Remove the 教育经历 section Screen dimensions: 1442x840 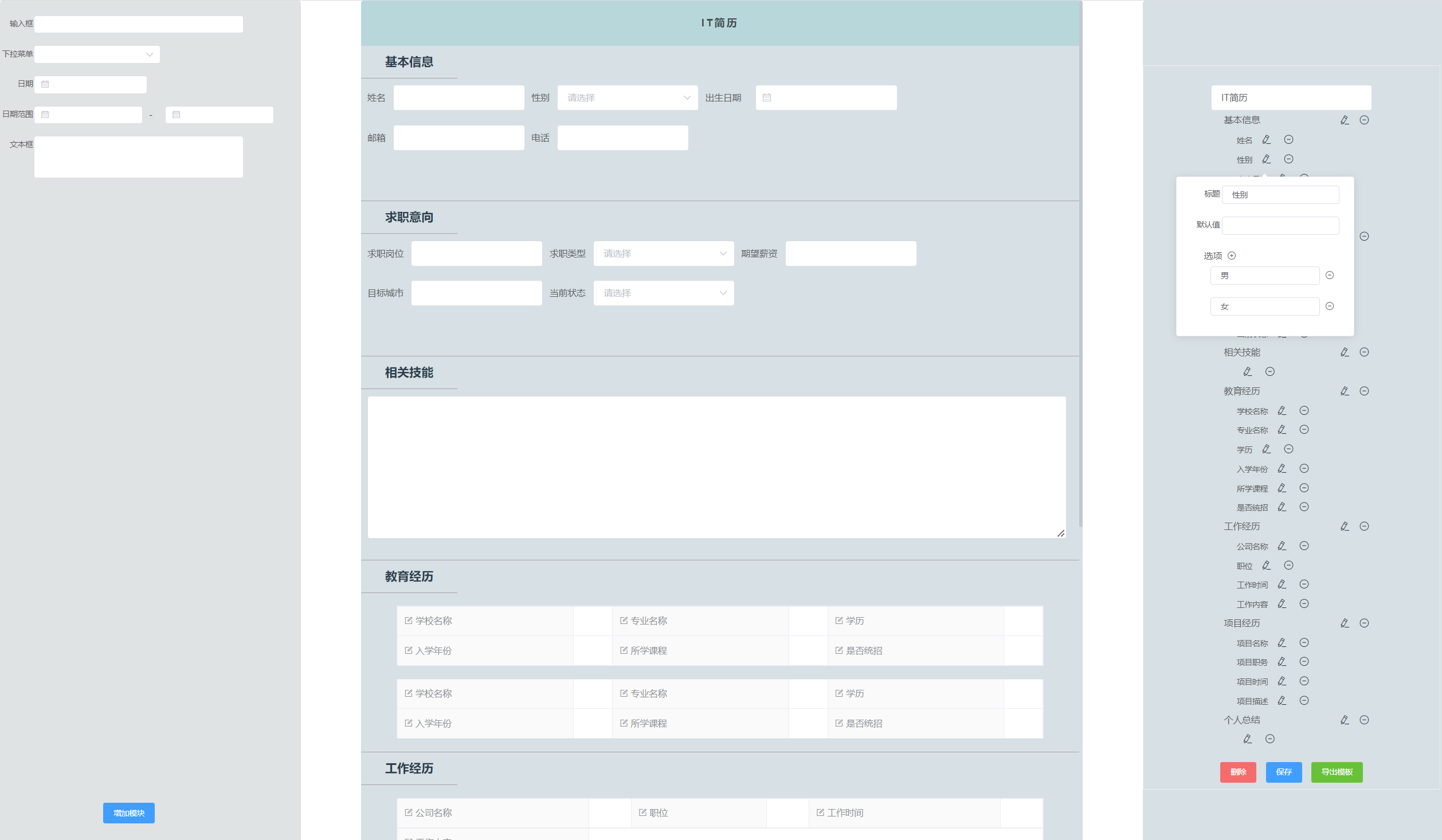pyautogui.click(x=1364, y=391)
